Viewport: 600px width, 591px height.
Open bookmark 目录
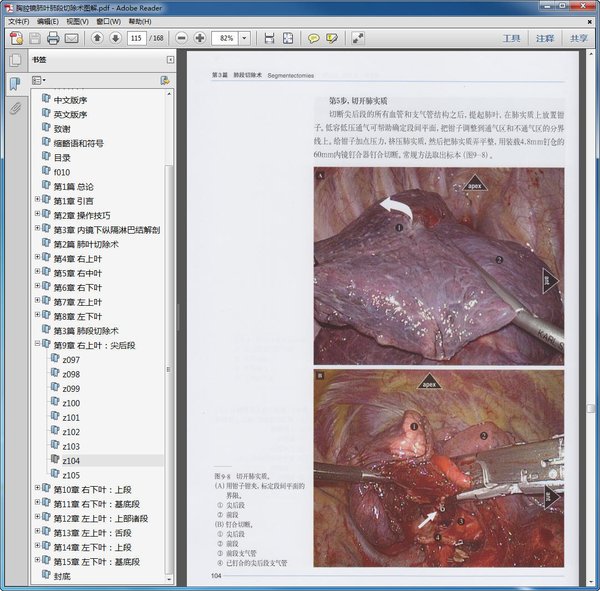(62, 158)
